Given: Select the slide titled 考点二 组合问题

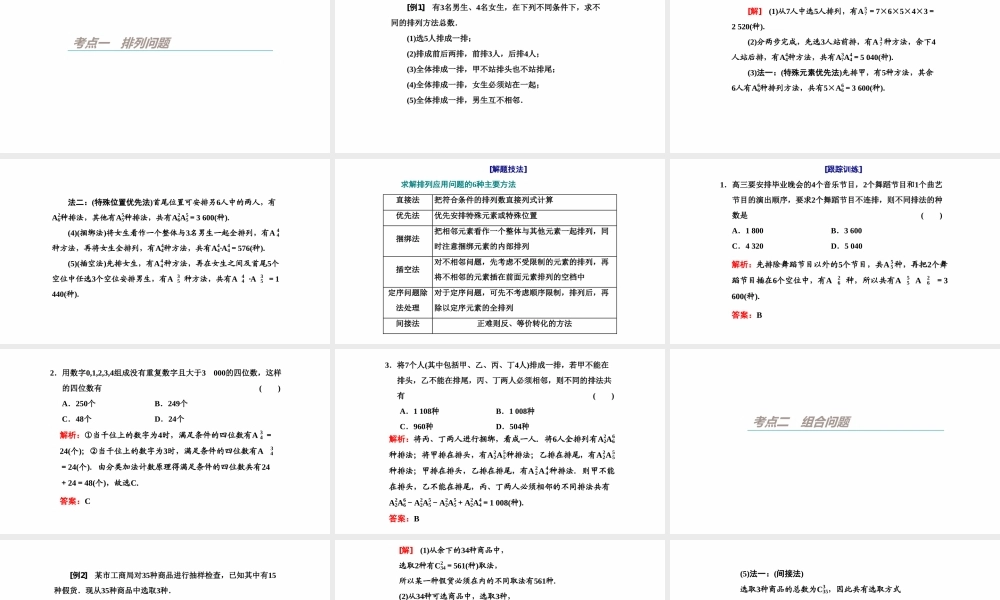Looking at the screenshot, I should [x=835, y=441].
